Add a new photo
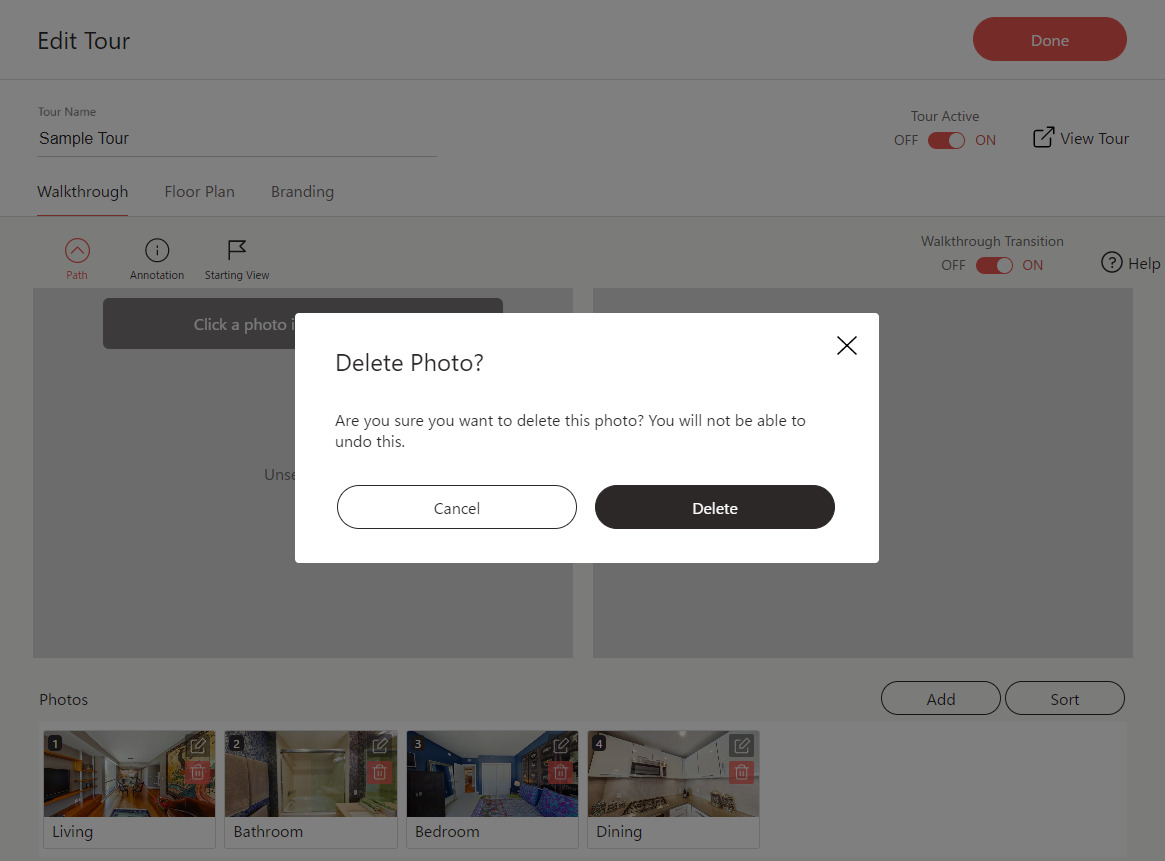 (940, 697)
